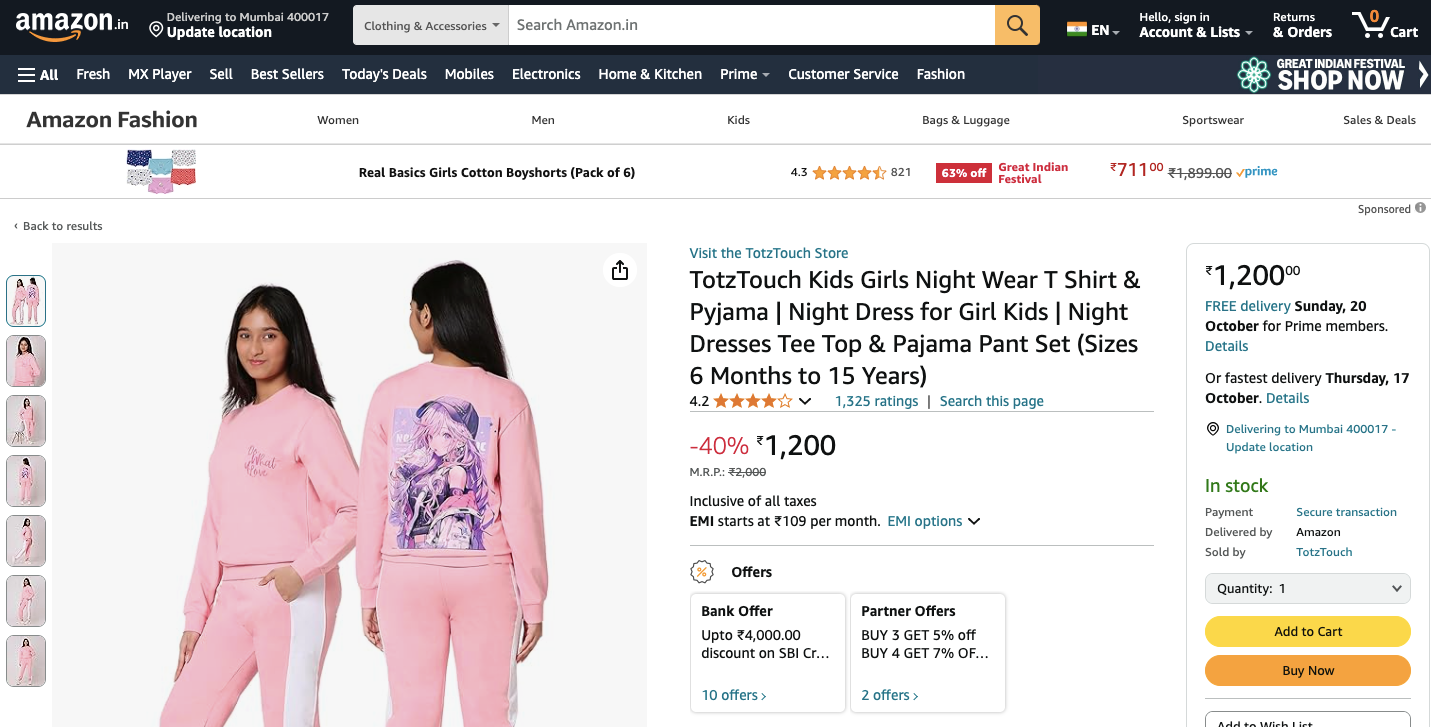Click the search magnifier button
Screen dimensions: 1431x727
pyautogui.click(x=1017, y=26)
